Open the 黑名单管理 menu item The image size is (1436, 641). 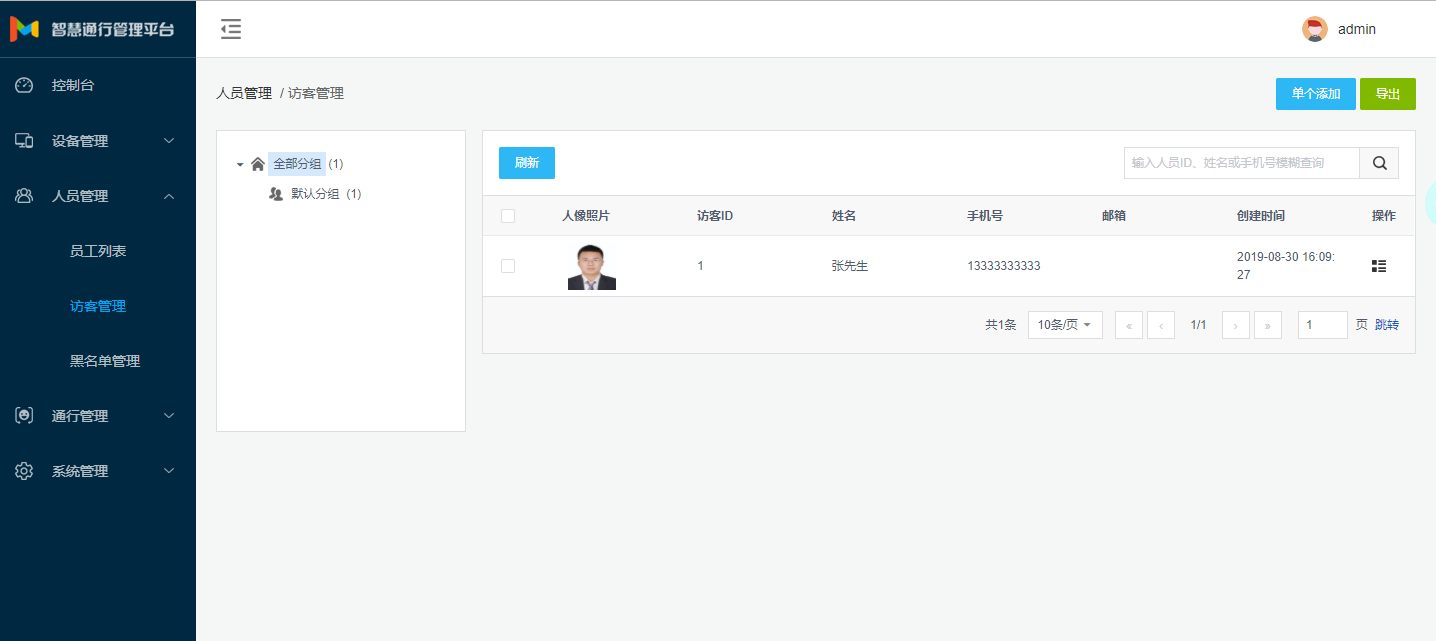[x=105, y=361]
